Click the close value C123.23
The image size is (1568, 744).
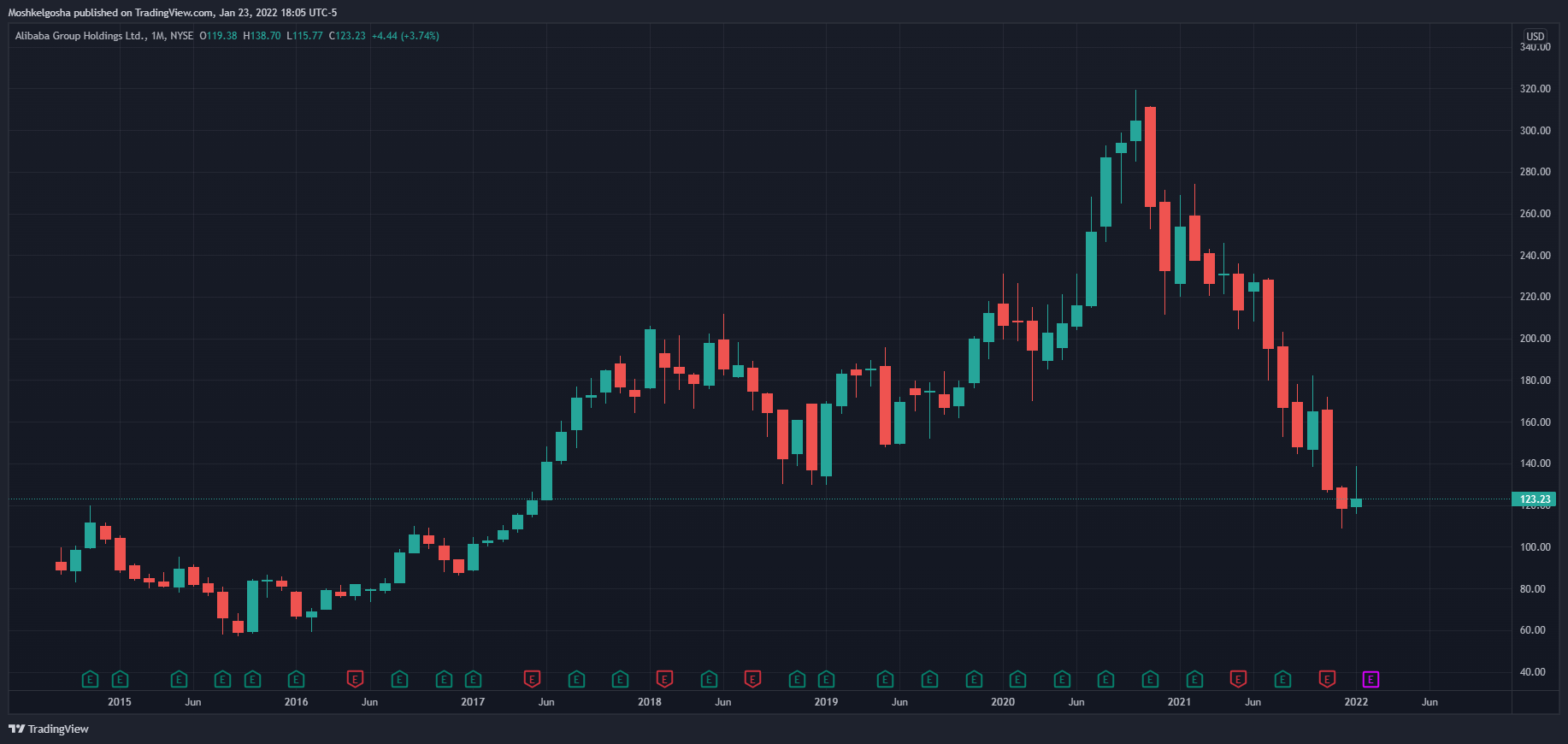point(347,36)
